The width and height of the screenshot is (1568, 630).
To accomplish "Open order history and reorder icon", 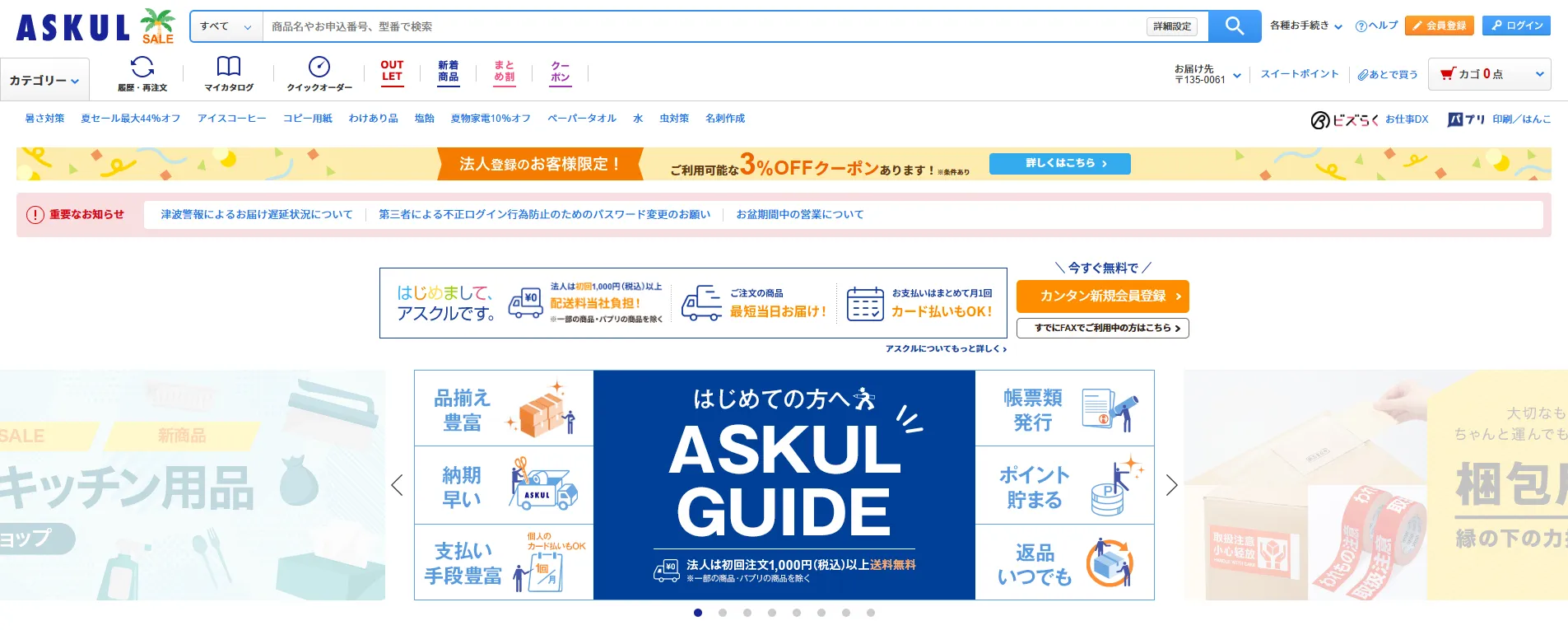I will pos(142,73).
